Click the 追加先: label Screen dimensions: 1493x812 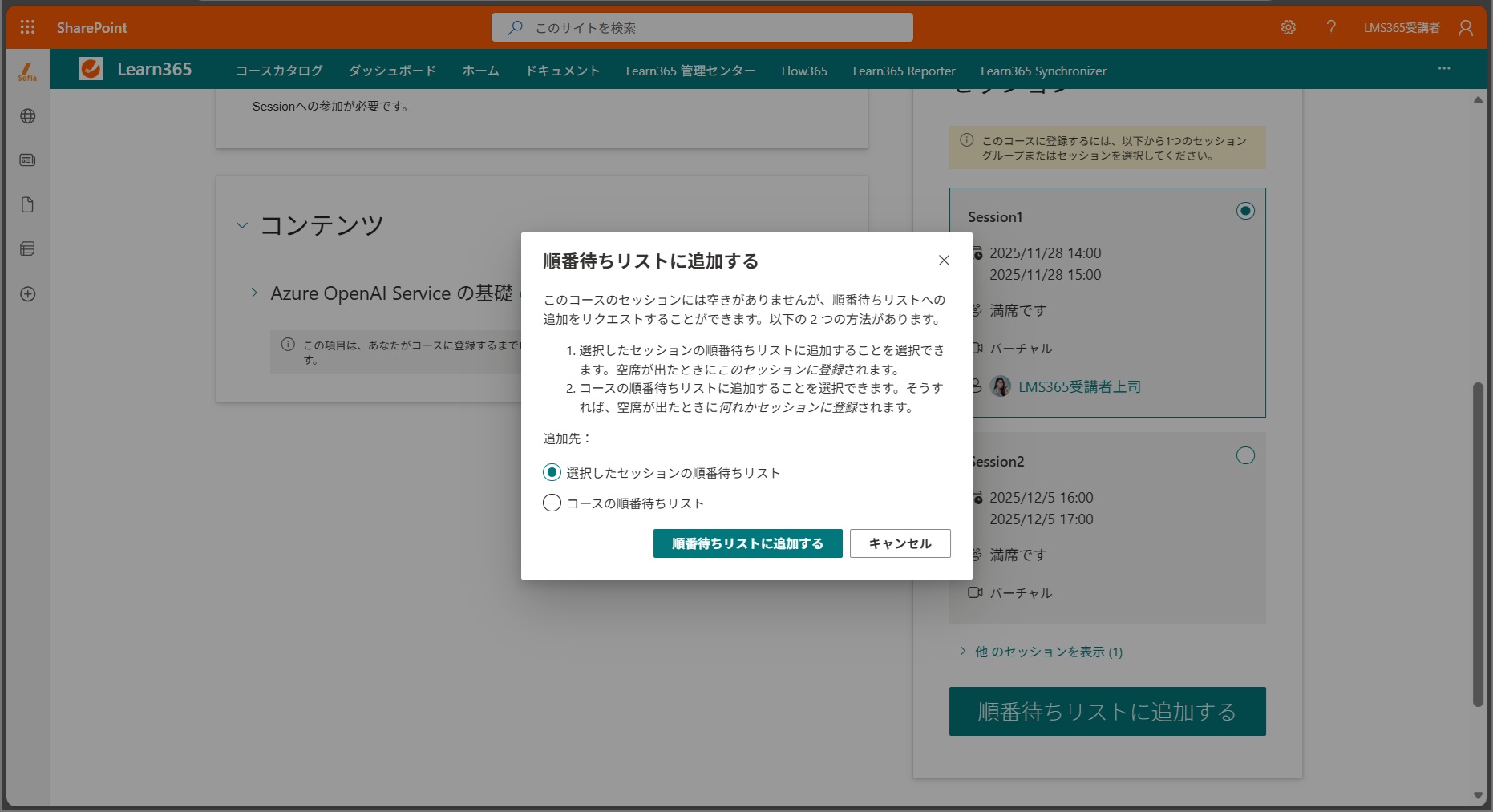pyautogui.click(x=567, y=438)
